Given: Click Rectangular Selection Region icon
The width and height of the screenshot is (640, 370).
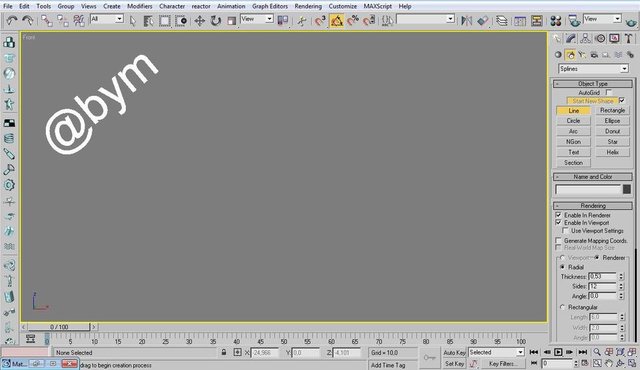Looking at the screenshot, I should click(x=164, y=20).
